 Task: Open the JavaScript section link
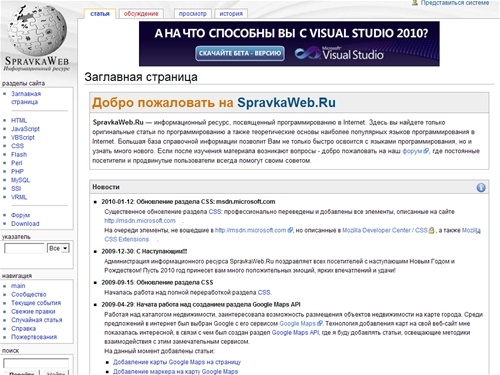(x=25, y=129)
